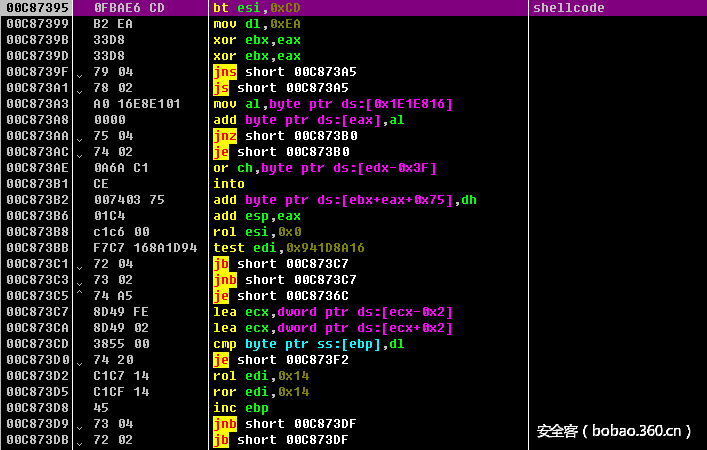Select "je short 00C873F2" instruction
Screen dimensions: 707x450
coord(280,360)
